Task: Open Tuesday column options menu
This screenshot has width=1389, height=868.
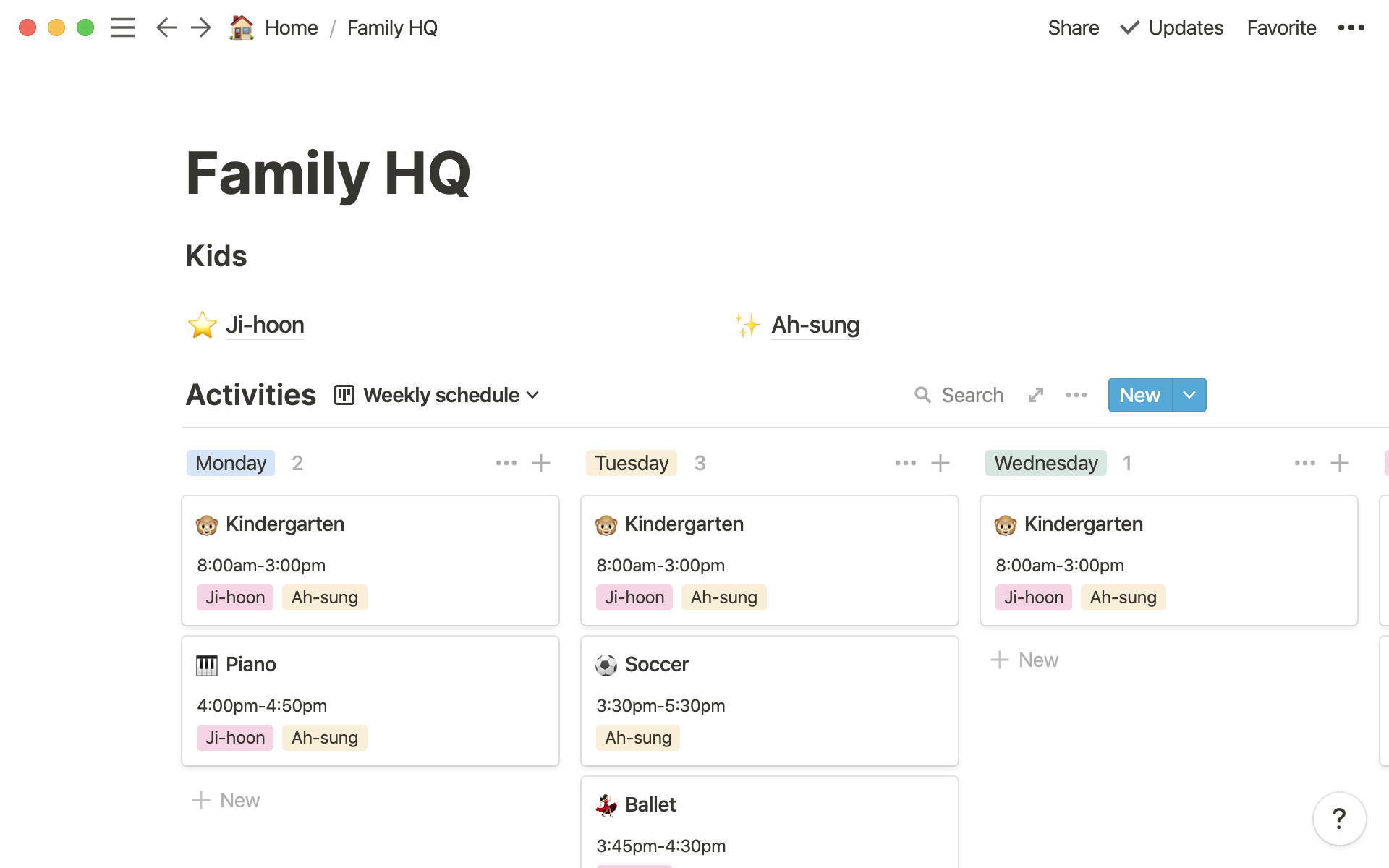Action: coord(906,463)
